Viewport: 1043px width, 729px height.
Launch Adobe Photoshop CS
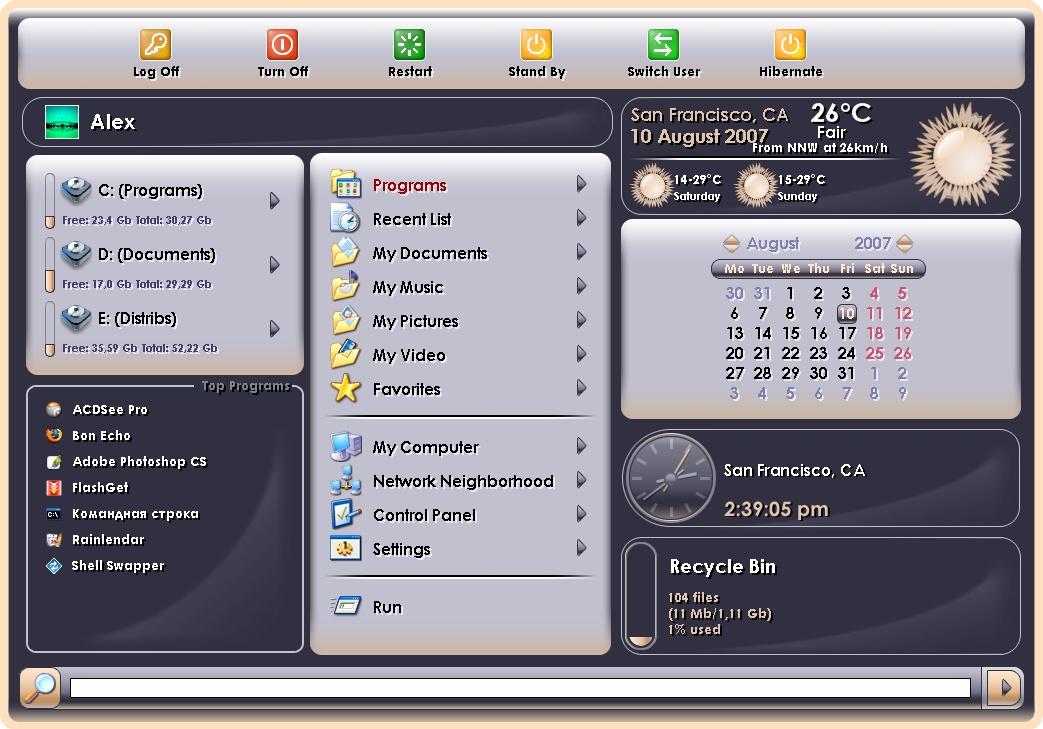tap(126, 461)
